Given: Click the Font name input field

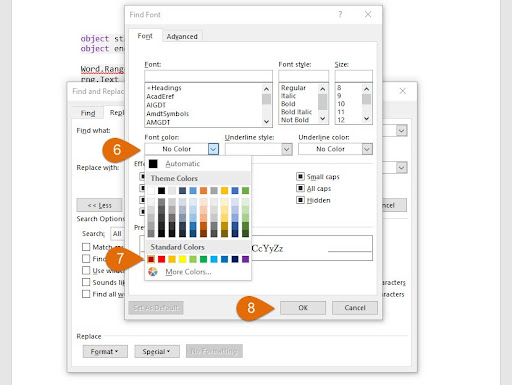Looking at the screenshot, I should (208, 76).
